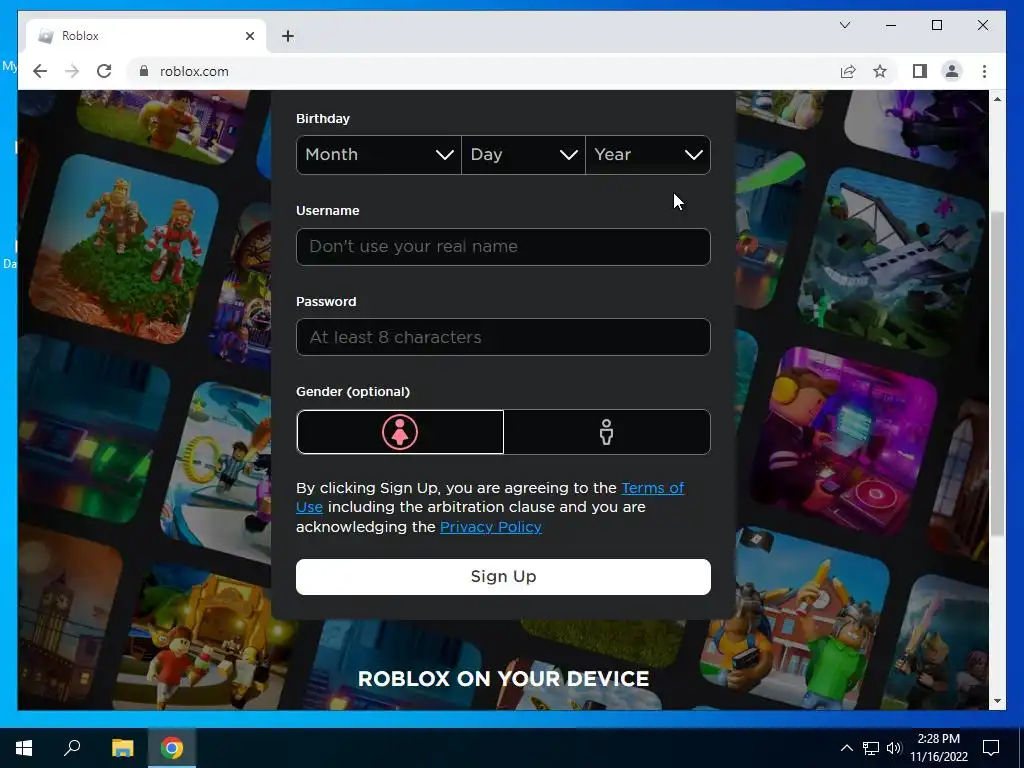This screenshot has width=1024, height=768.
Task: Select the Roblox browser tab
Action: (x=147, y=36)
